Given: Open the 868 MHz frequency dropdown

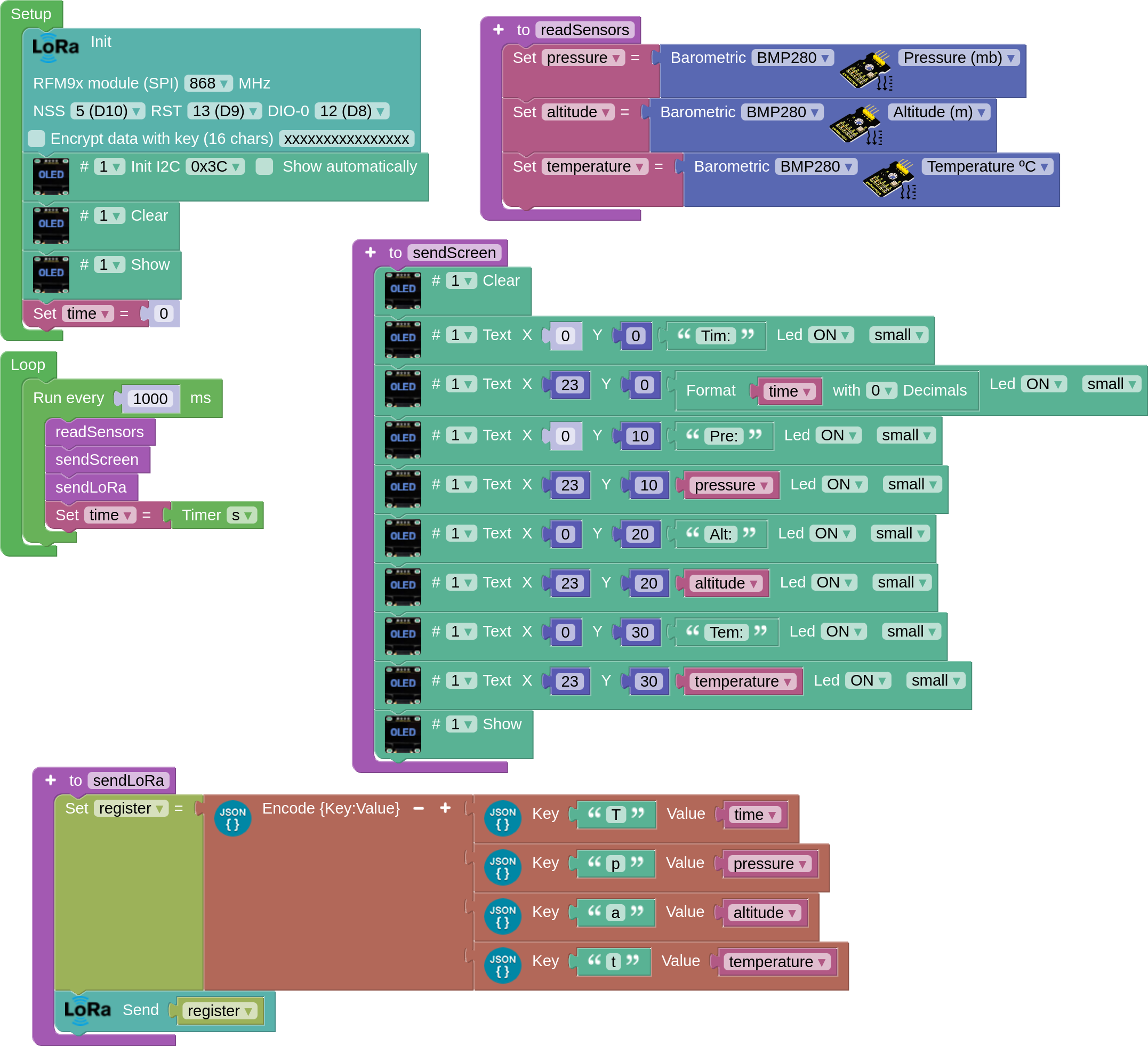Looking at the screenshot, I should click(208, 83).
